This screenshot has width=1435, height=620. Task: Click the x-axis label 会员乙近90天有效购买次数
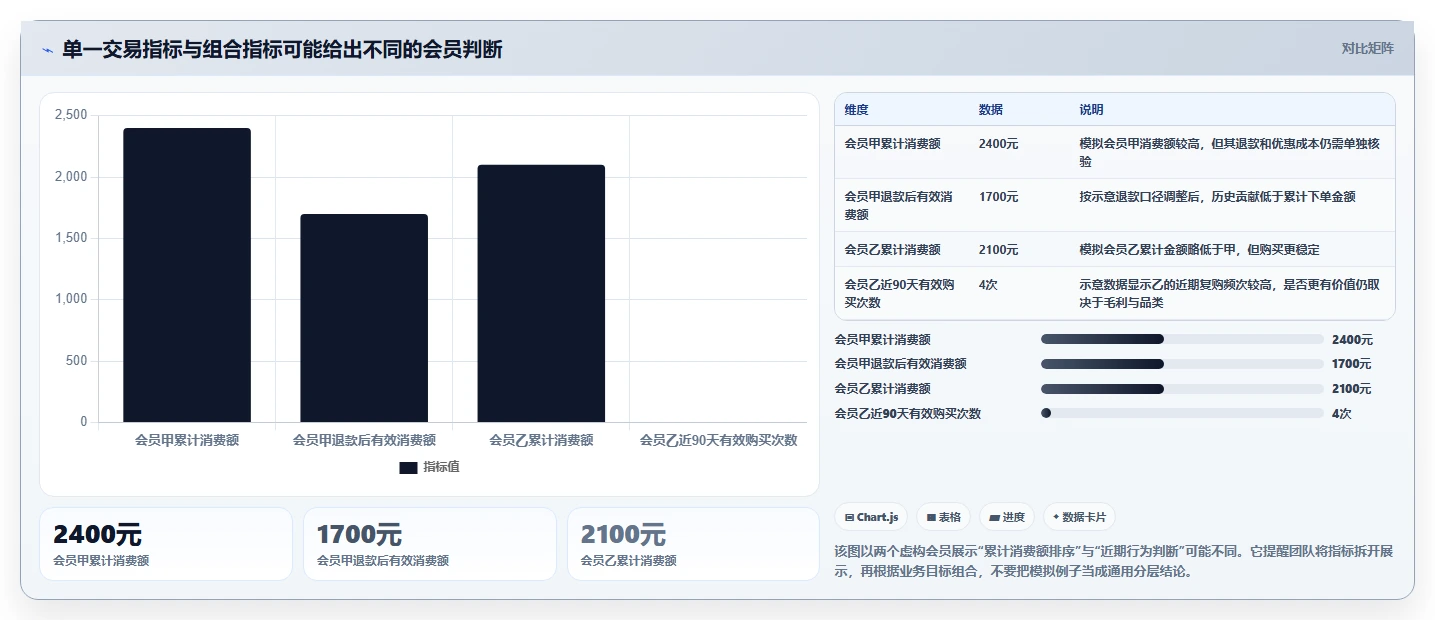[x=718, y=439]
